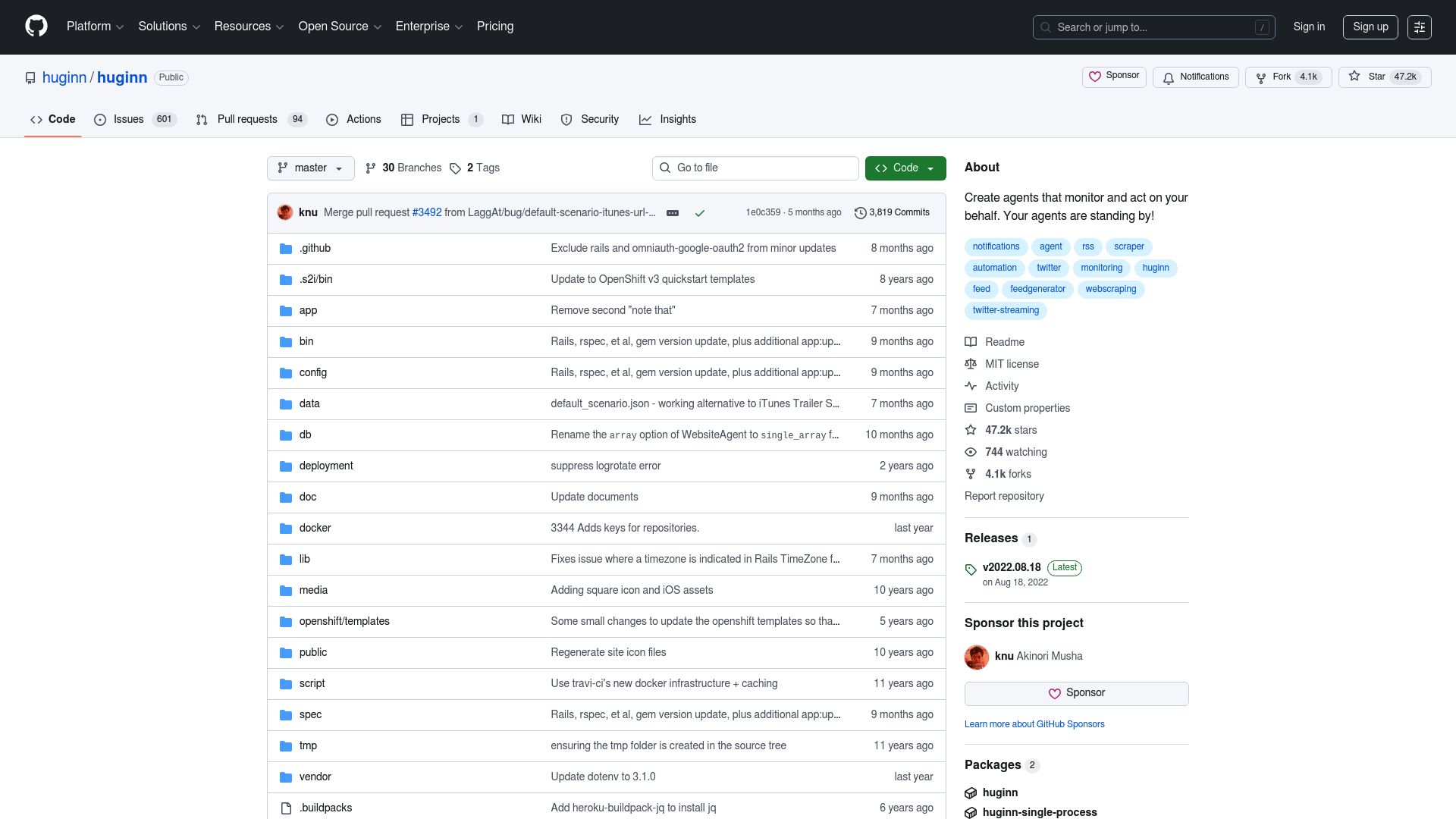Open the Code tab
Image resolution: width=1456 pixels, height=819 pixels.
tap(53, 120)
